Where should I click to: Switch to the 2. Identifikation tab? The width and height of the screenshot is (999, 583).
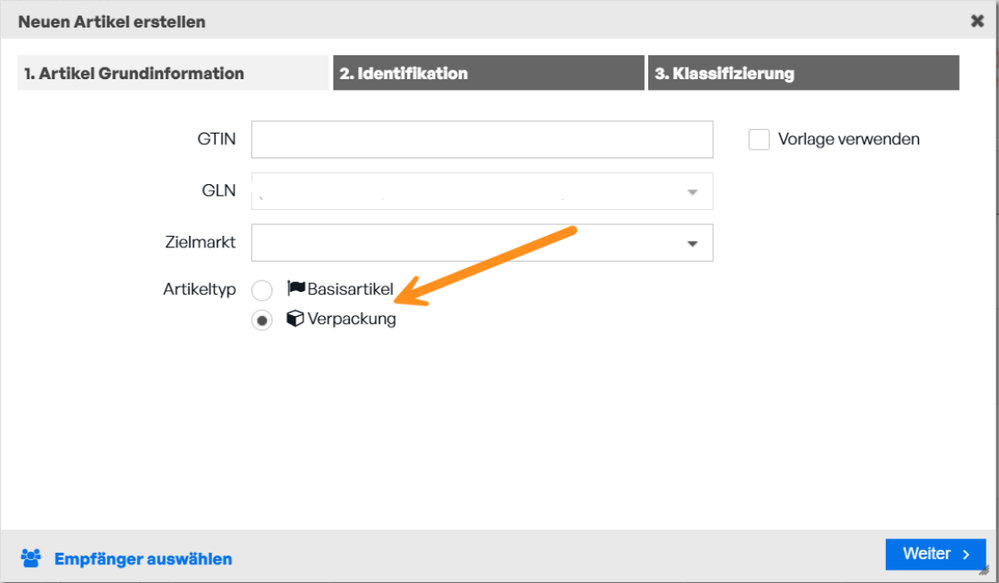(x=489, y=73)
